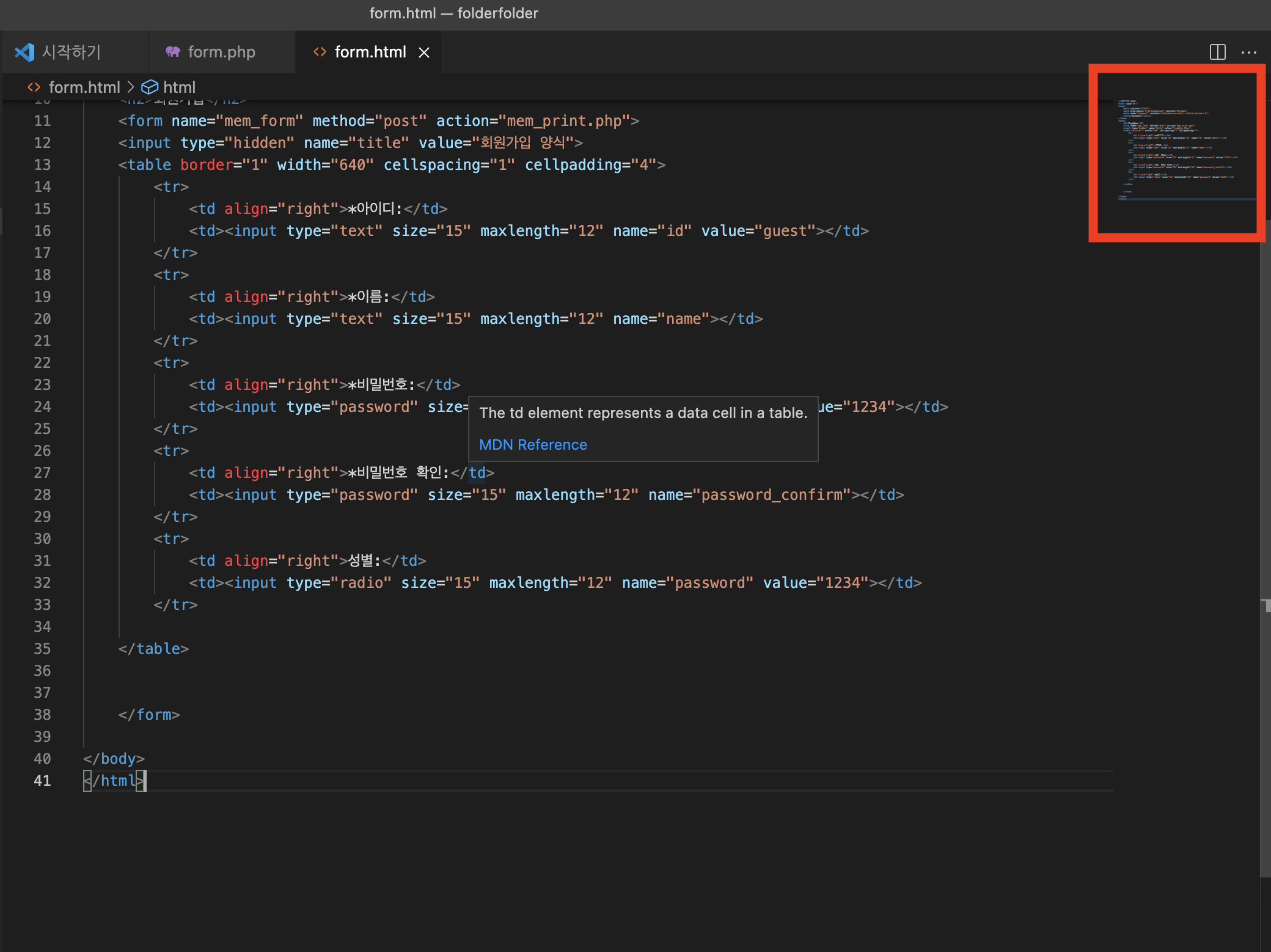Open the more actions ellipsis menu
This screenshot has width=1271, height=952.
pyautogui.click(x=1249, y=53)
